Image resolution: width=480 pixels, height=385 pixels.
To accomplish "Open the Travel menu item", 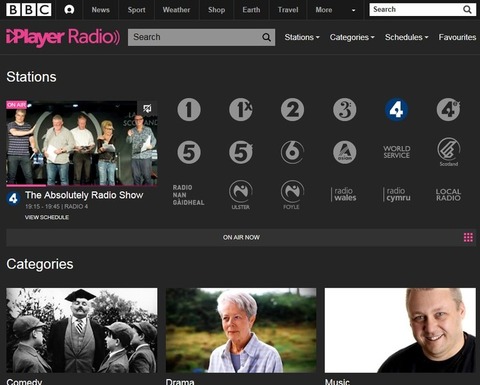I will (x=288, y=10).
